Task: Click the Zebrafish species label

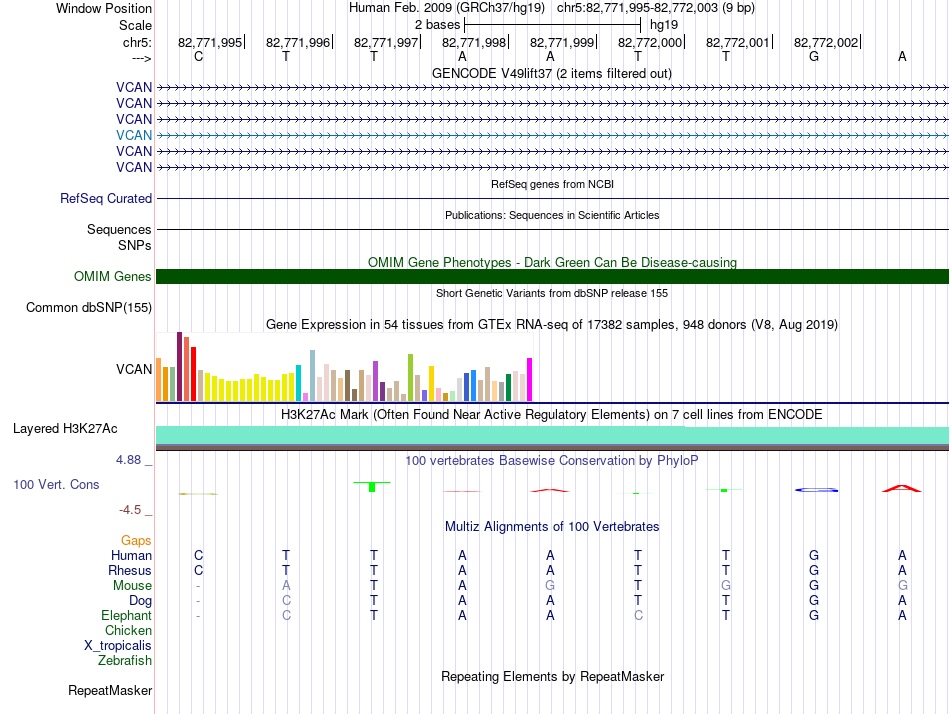Action: (x=125, y=660)
